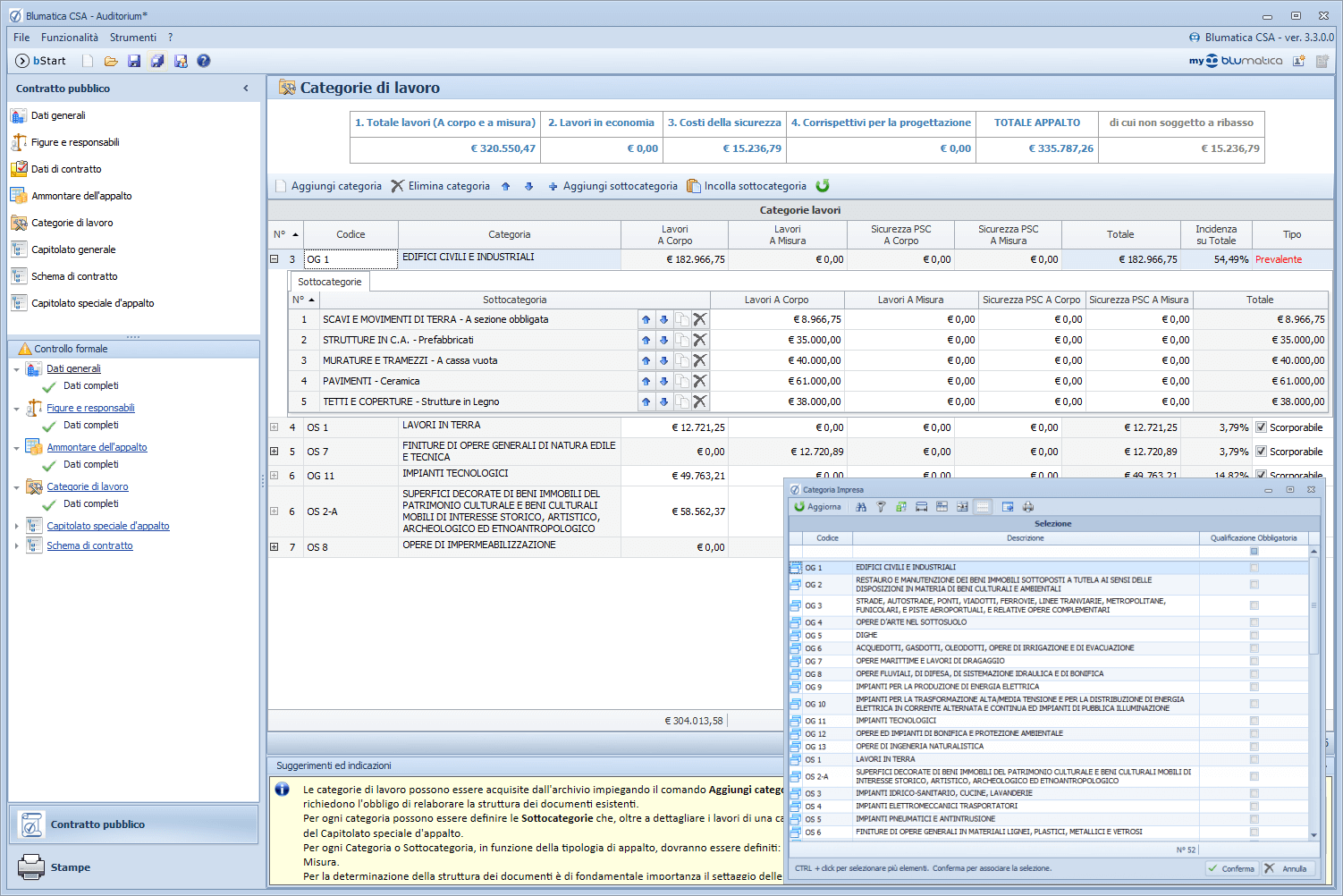This screenshot has width=1343, height=896.
Task: Click the green refresh icon after Incolla sottocategoria
Action: tap(823, 186)
